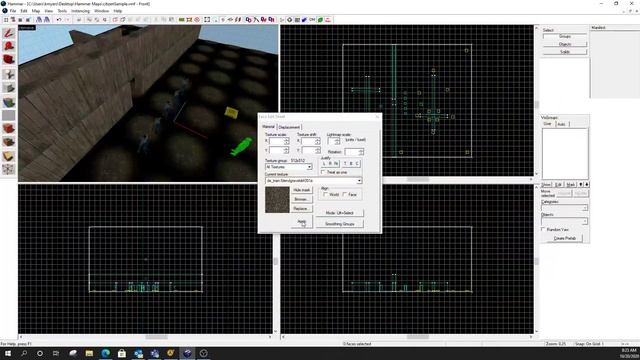Click the Justify Center C button
The width and height of the screenshot is (640, 360).
click(357, 163)
